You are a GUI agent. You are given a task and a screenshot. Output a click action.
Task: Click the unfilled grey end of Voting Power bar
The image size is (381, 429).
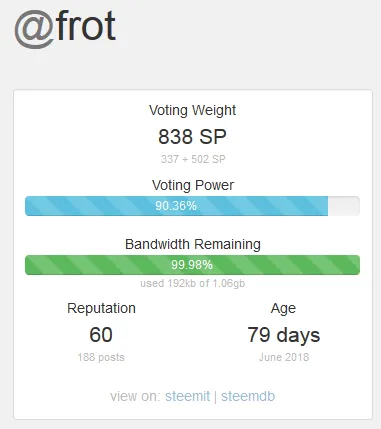tap(344, 206)
